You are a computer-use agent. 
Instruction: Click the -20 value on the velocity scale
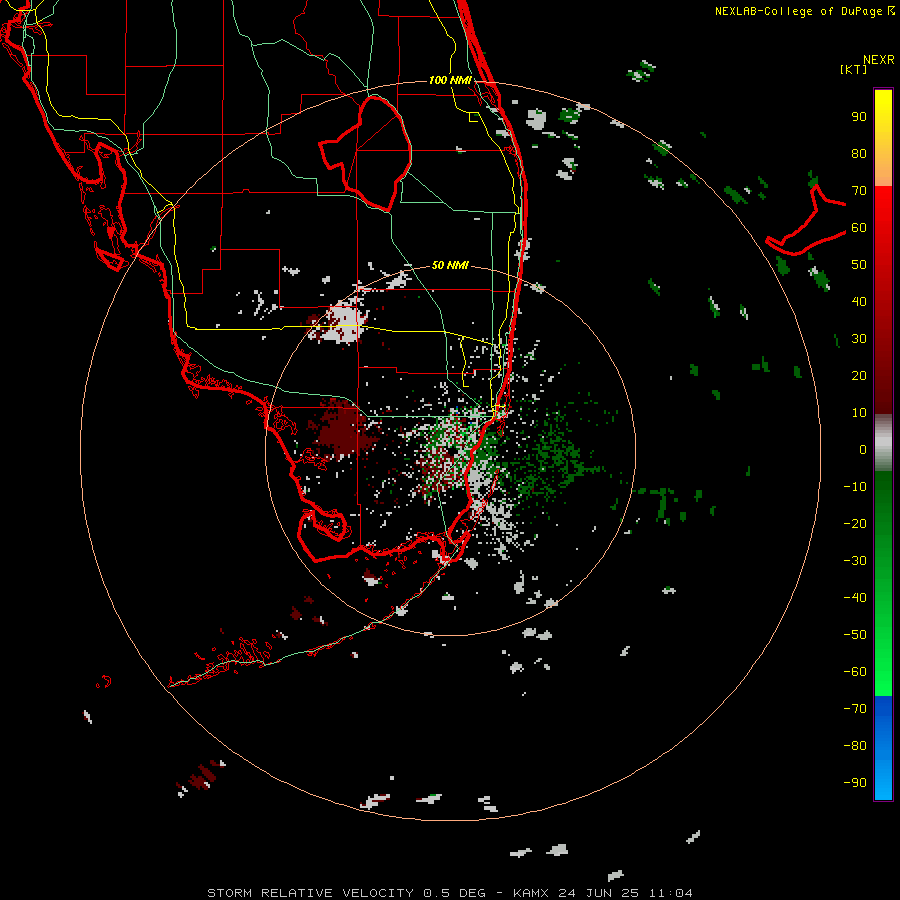click(855, 523)
